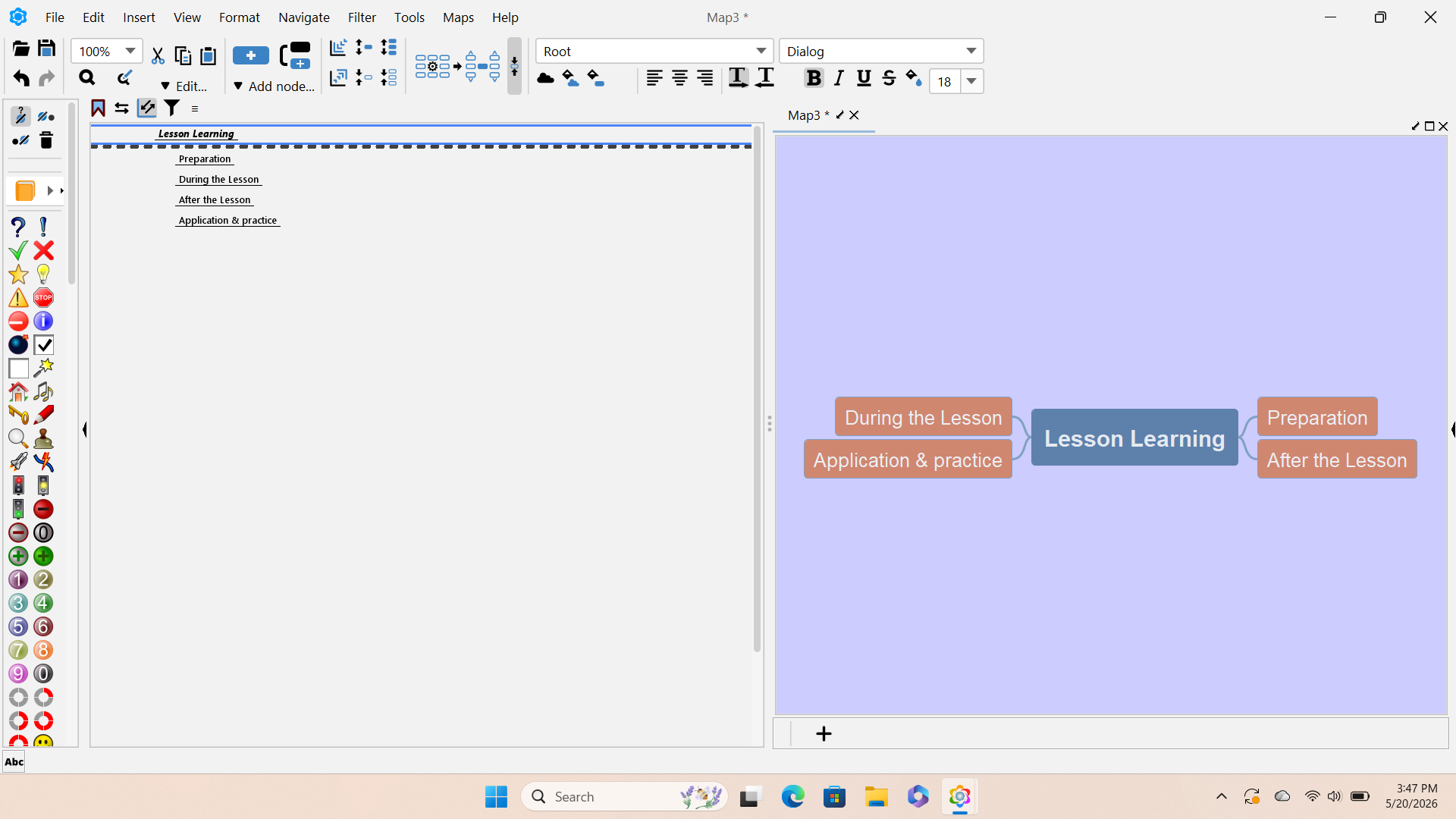
Task: Click the cloud icon in the format toolbar
Action: (545, 78)
